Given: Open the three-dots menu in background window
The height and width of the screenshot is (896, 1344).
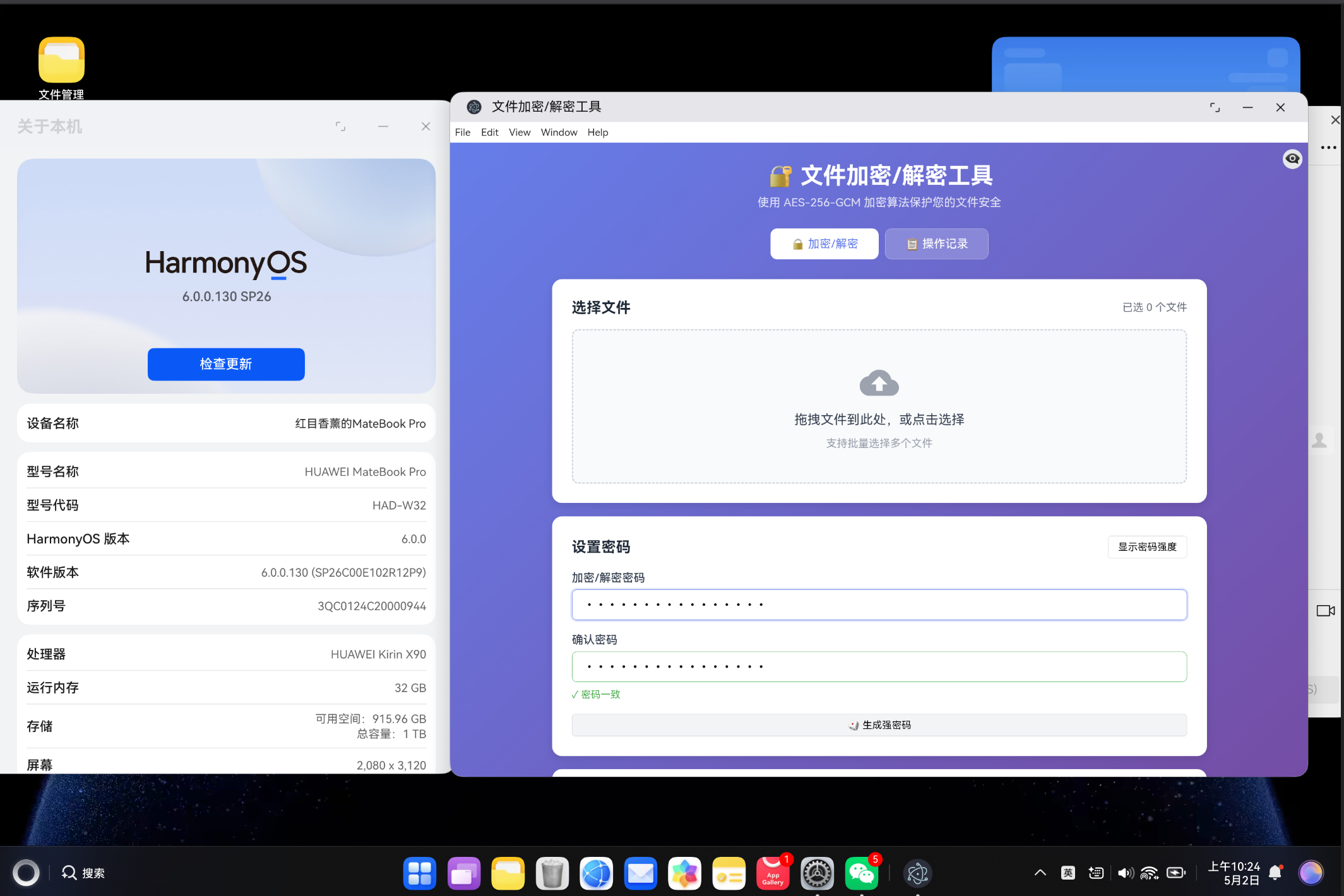Looking at the screenshot, I should tap(1328, 148).
